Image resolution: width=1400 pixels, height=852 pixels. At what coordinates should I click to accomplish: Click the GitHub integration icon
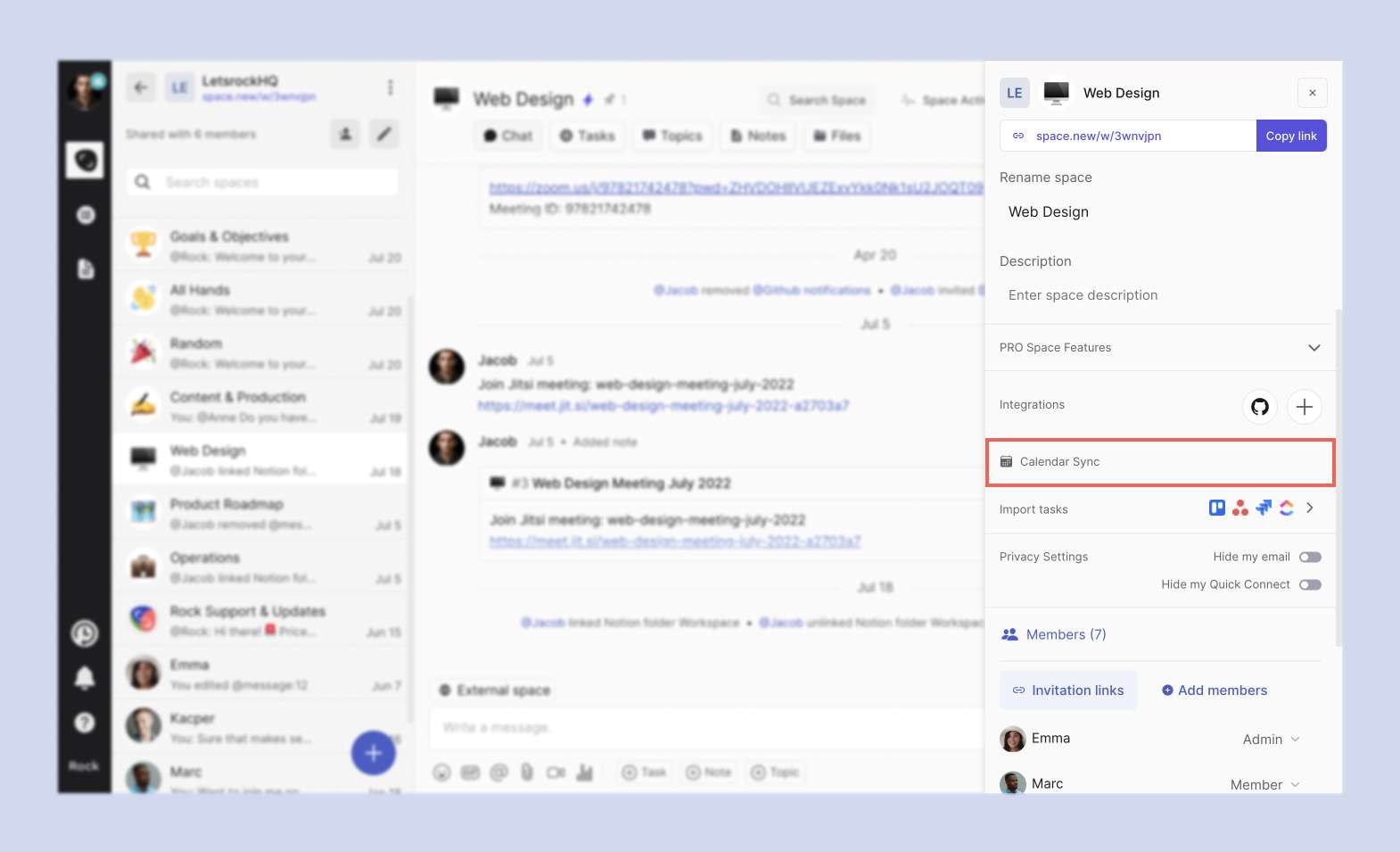pos(1259,407)
